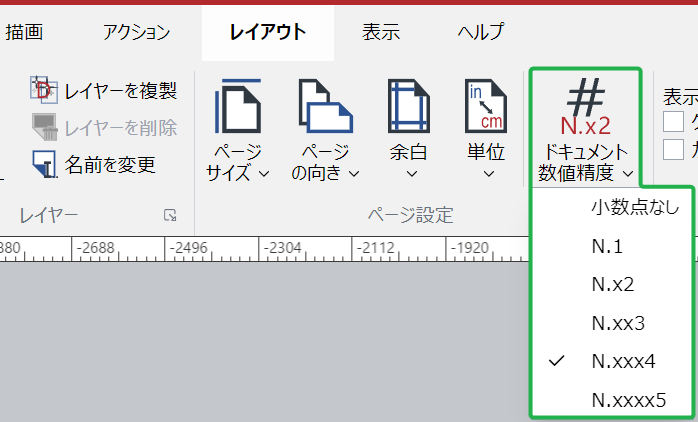Click the ruler at -1920 mark
This screenshot has width=698, height=422.
click(469, 248)
